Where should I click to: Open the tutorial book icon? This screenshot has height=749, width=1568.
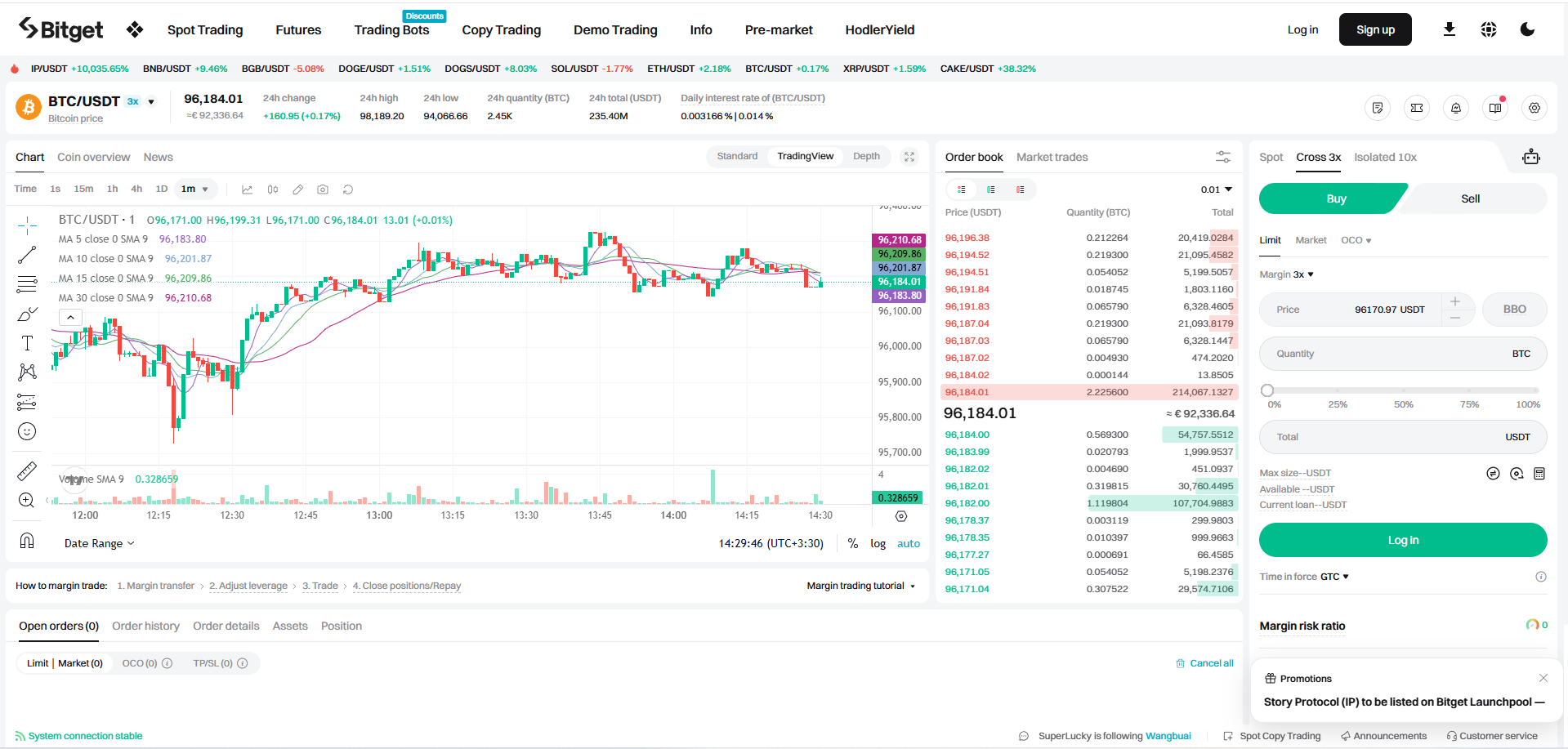click(x=1495, y=108)
